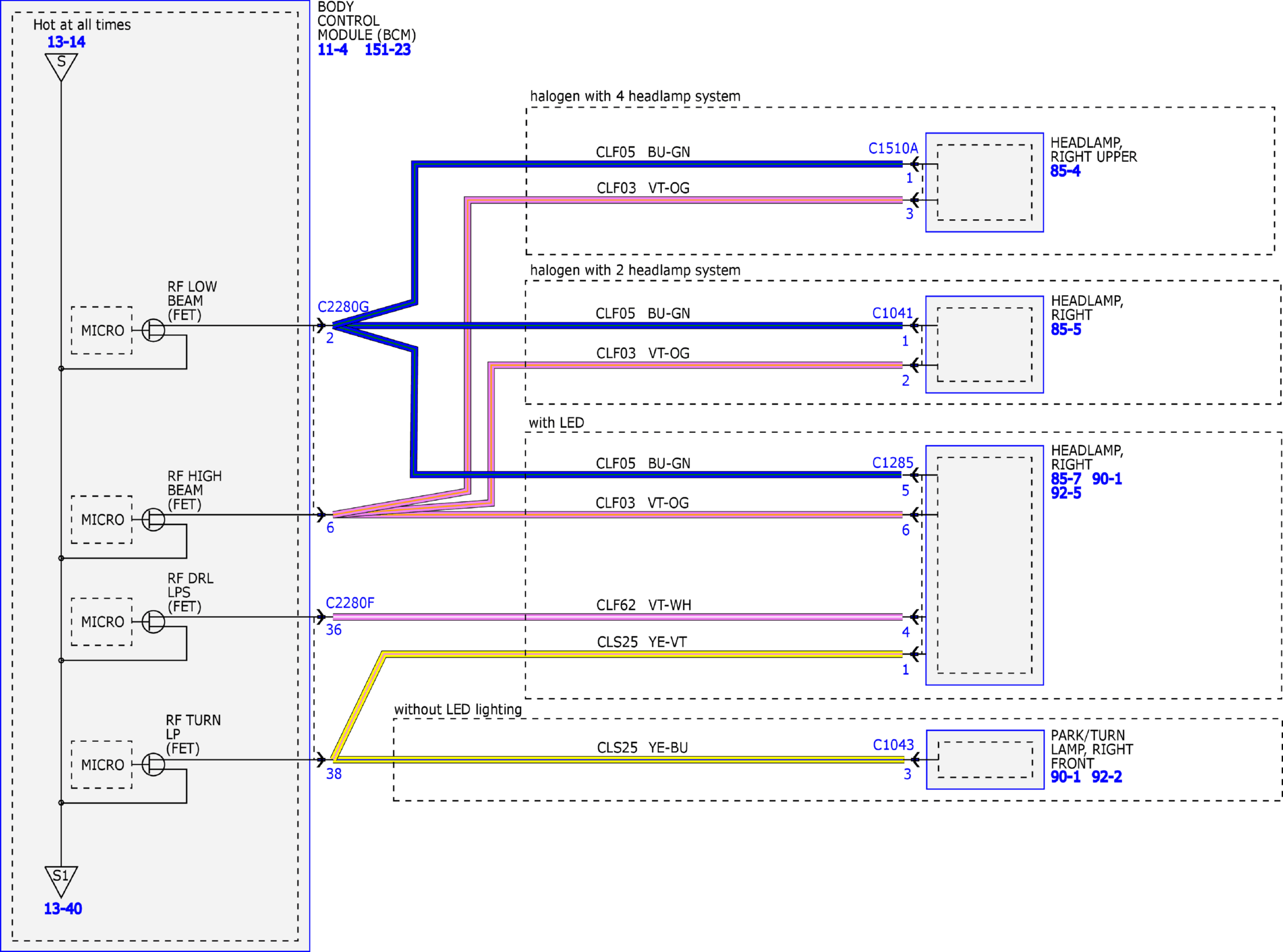Viewport: 1283px width, 952px height.
Task: Click the 'BODY CONTROL MODULE (BCM)' title
Action: point(366,21)
